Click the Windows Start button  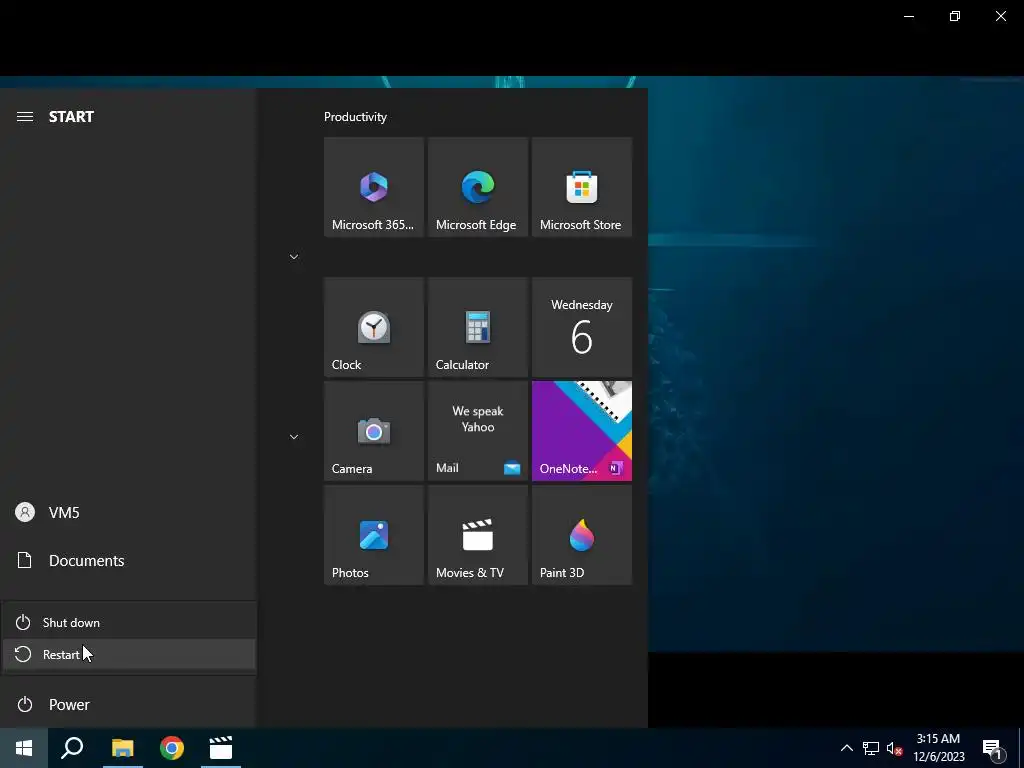(24, 748)
